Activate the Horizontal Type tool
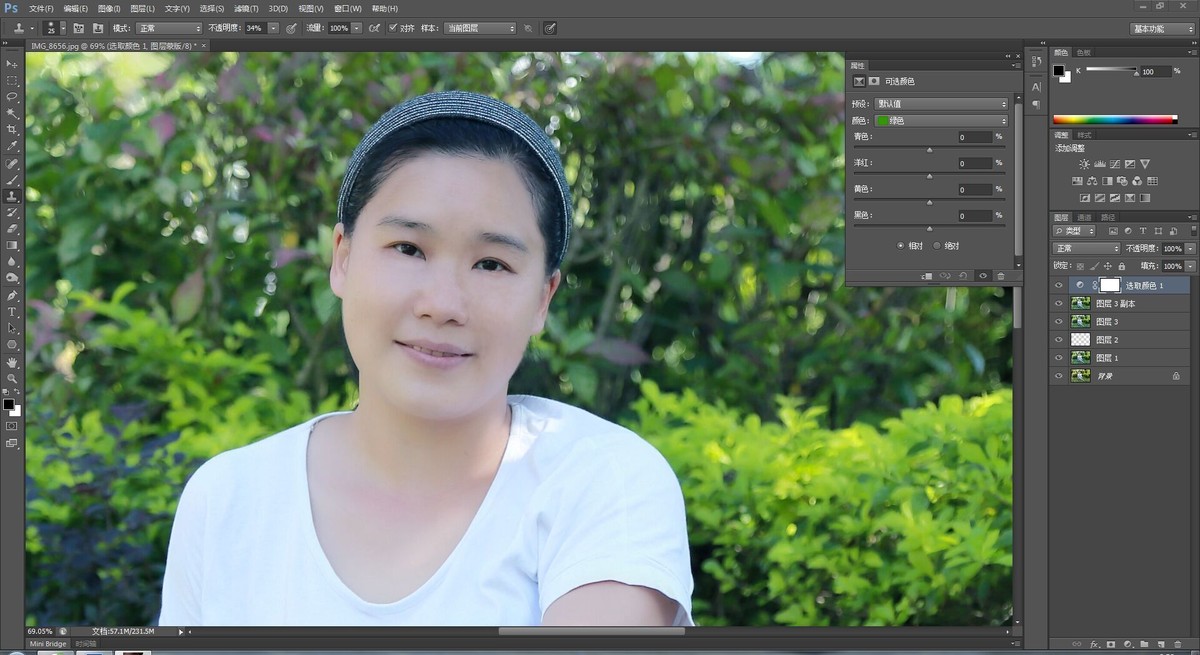The height and width of the screenshot is (655, 1200). pyautogui.click(x=12, y=312)
